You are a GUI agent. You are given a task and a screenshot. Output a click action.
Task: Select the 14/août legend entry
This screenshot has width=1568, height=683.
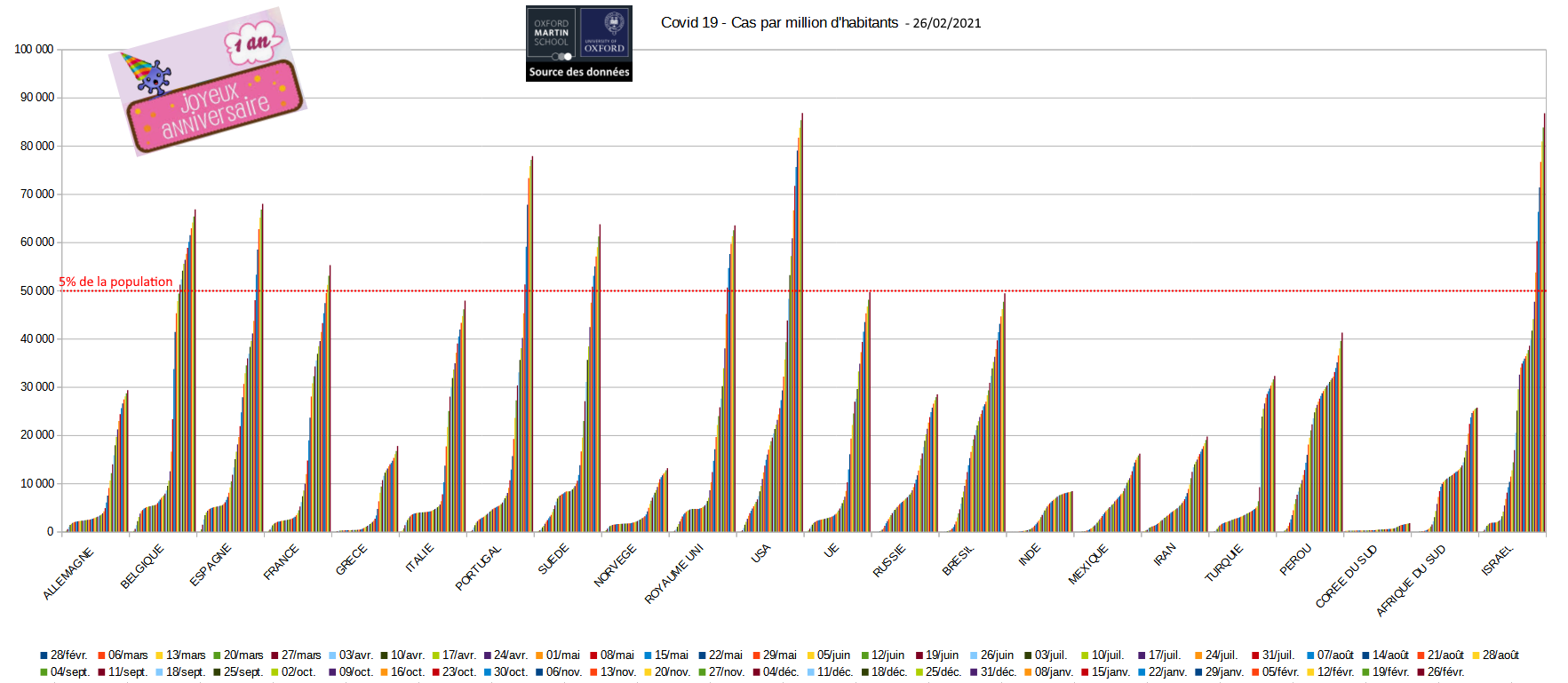(1390, 655)
